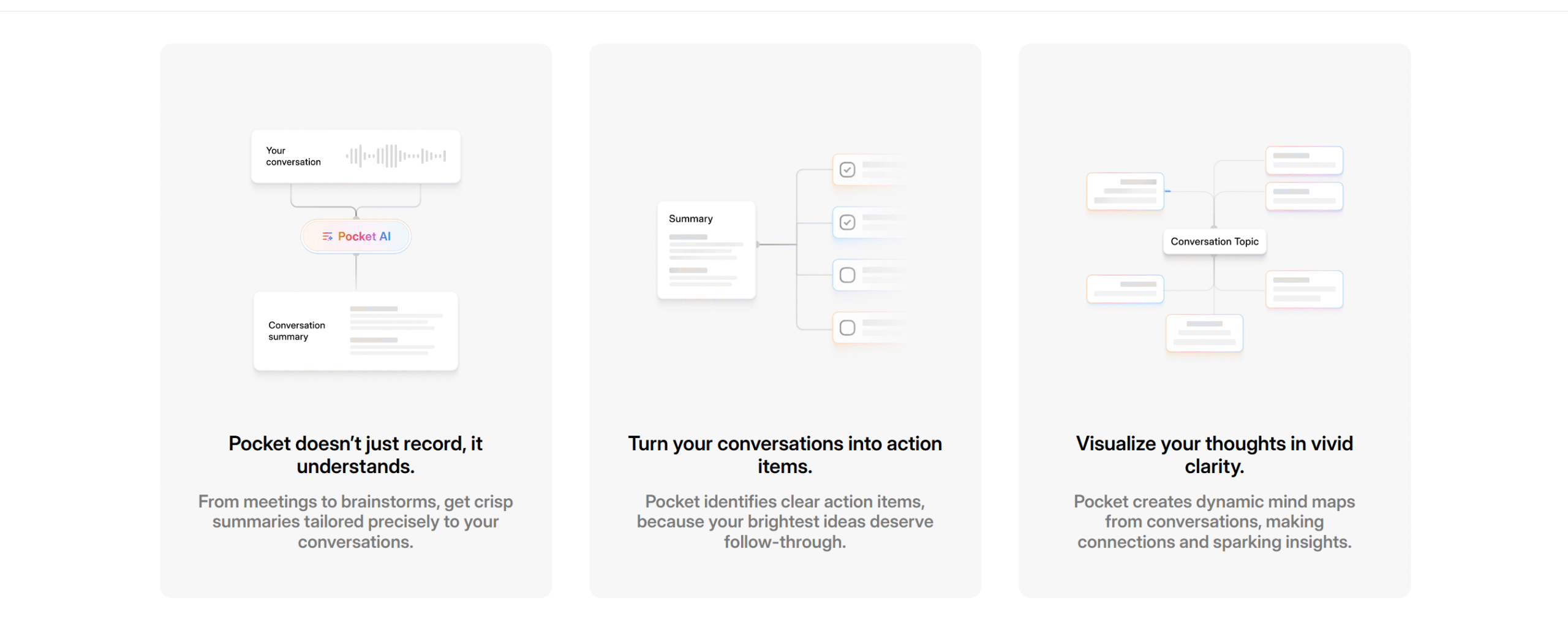Click the Your conversation card
This screenshot has width=1568, height=636.
pos(356,156)
